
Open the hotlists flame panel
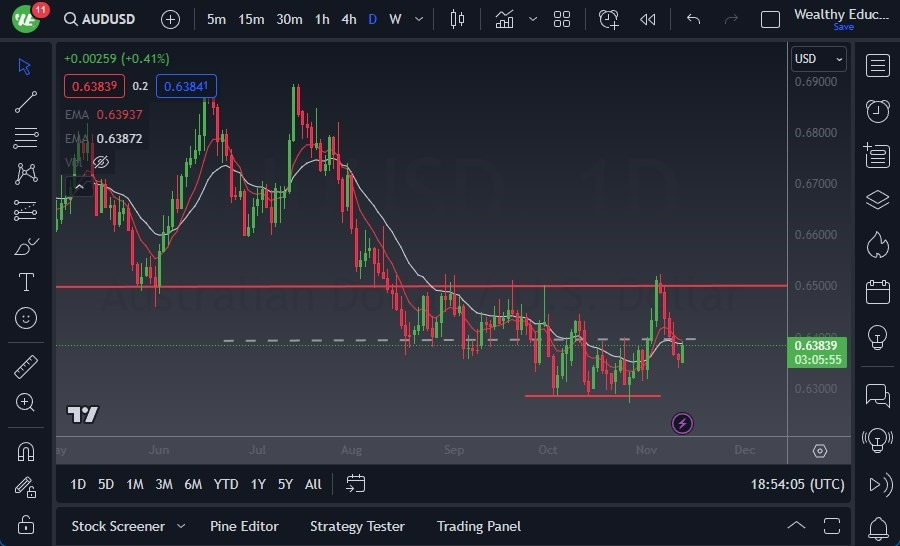(878, 245)
